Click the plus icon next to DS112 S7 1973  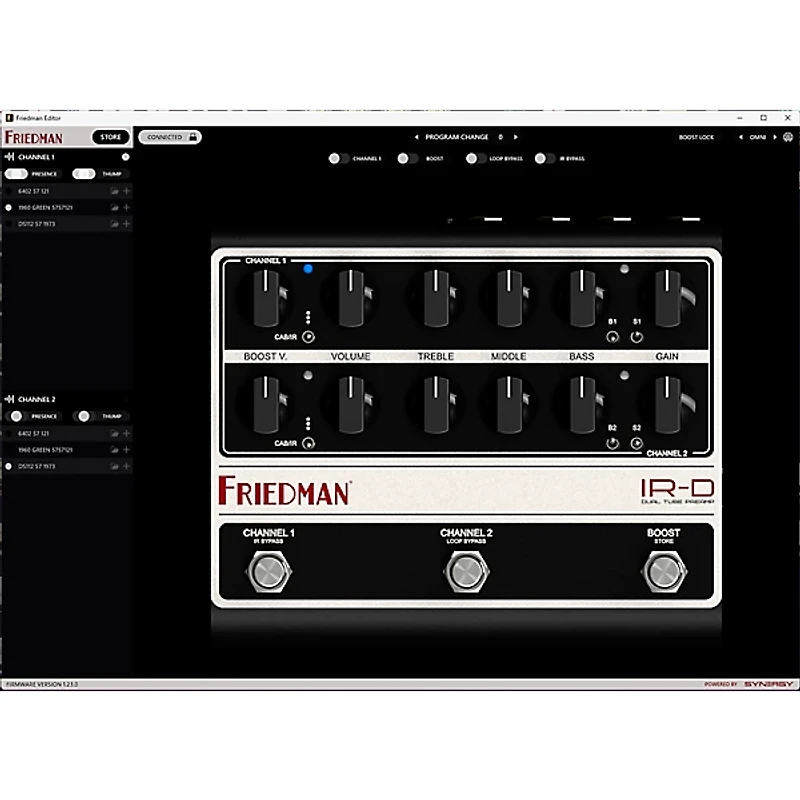coord(126,224)
